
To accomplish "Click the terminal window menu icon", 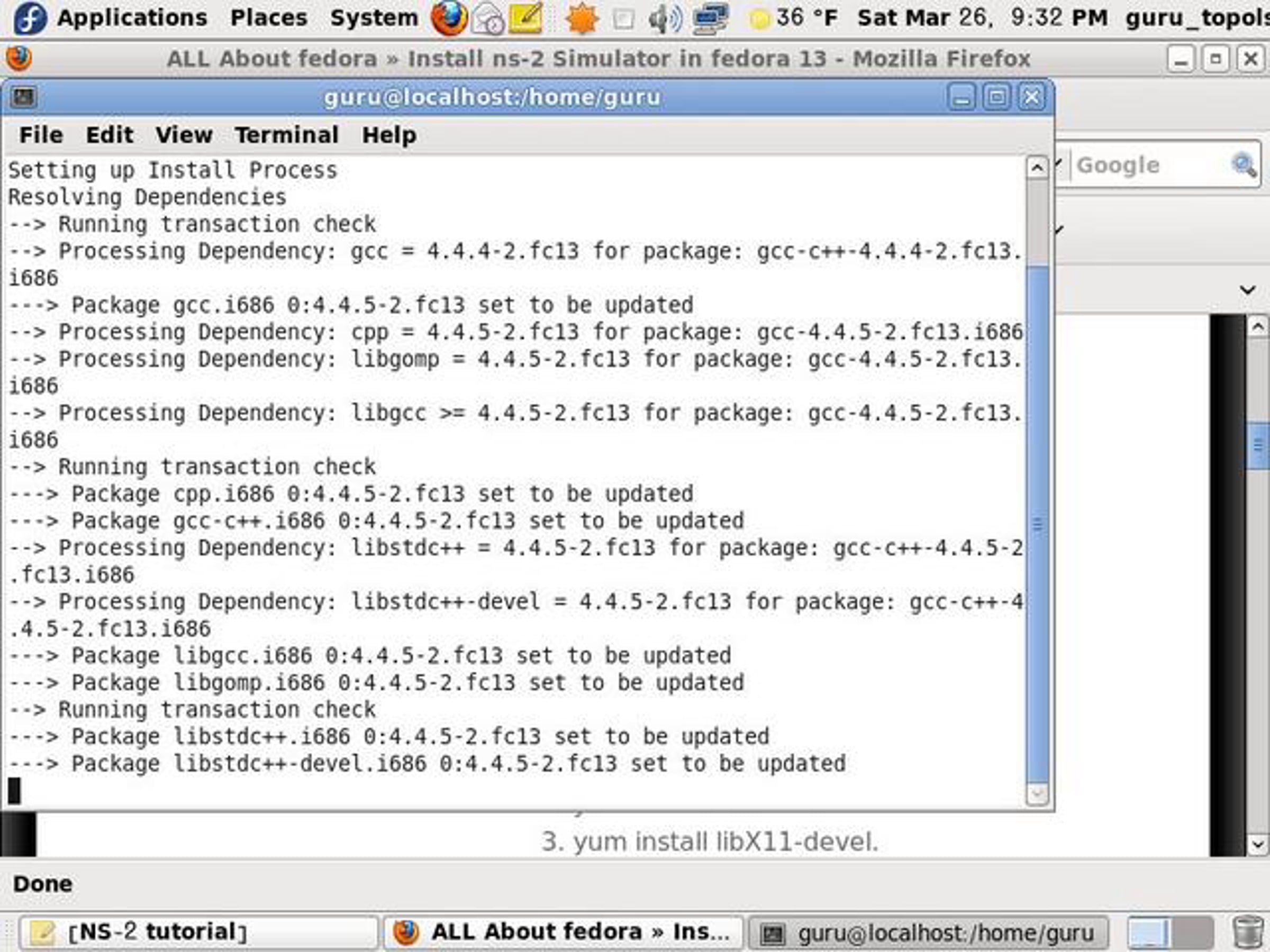I will point(23,97).
